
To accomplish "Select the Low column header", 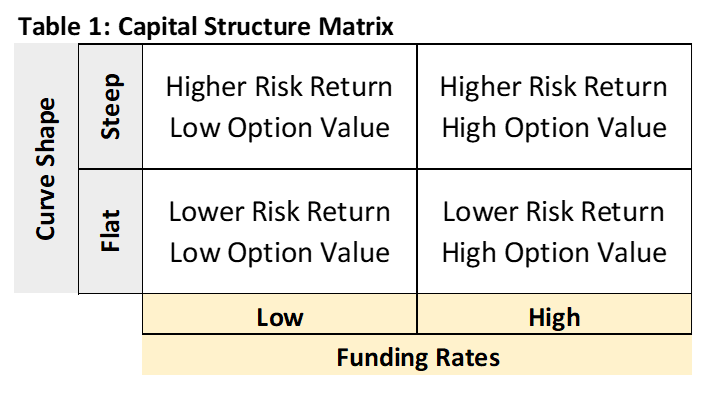I will click(x=280, y=314).
